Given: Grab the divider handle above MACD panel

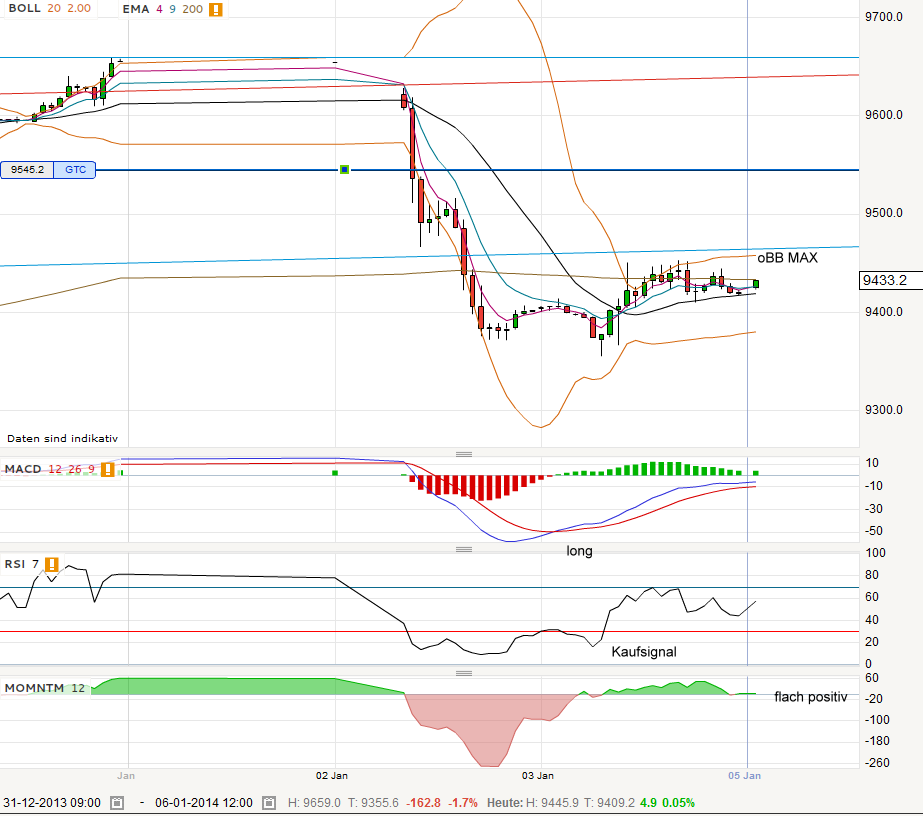Looking at the screenshot, I should (x=464, y=454).
